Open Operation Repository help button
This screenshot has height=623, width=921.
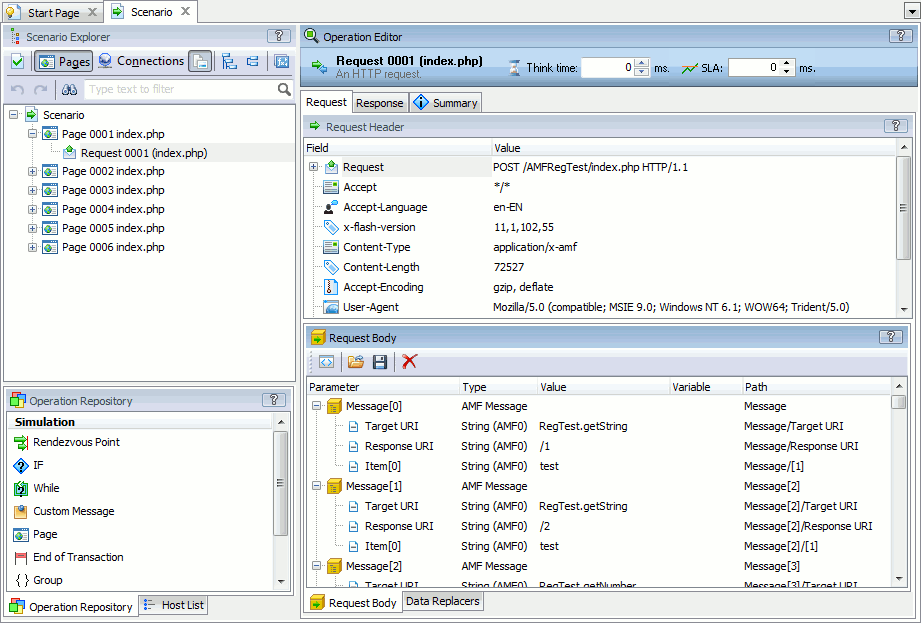(274, 400)
